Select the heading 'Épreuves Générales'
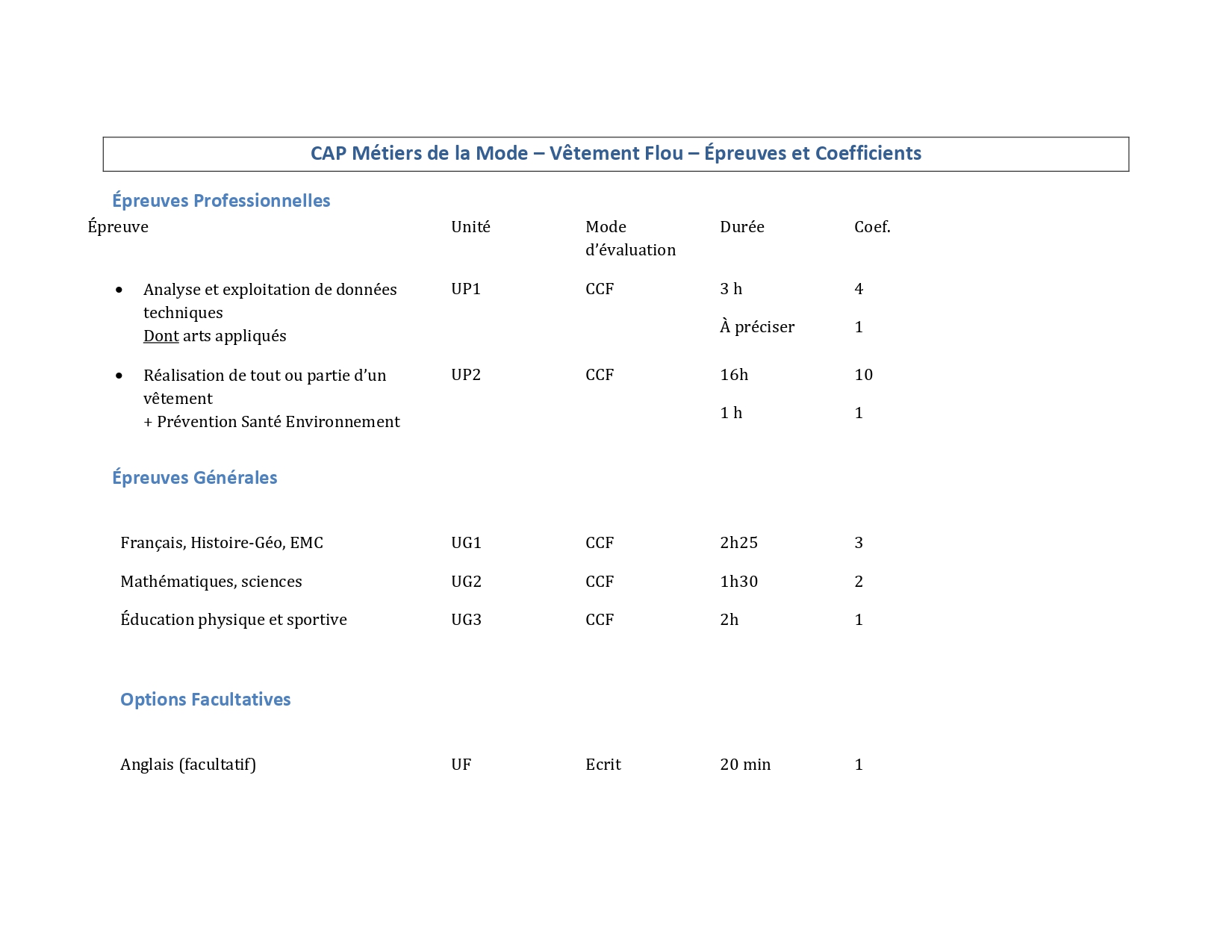 195,477
